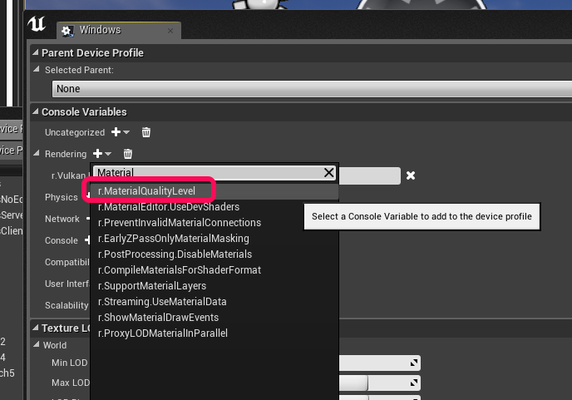
Task: Click the r.Vulkan variable value field
Action: click(370, 176)
